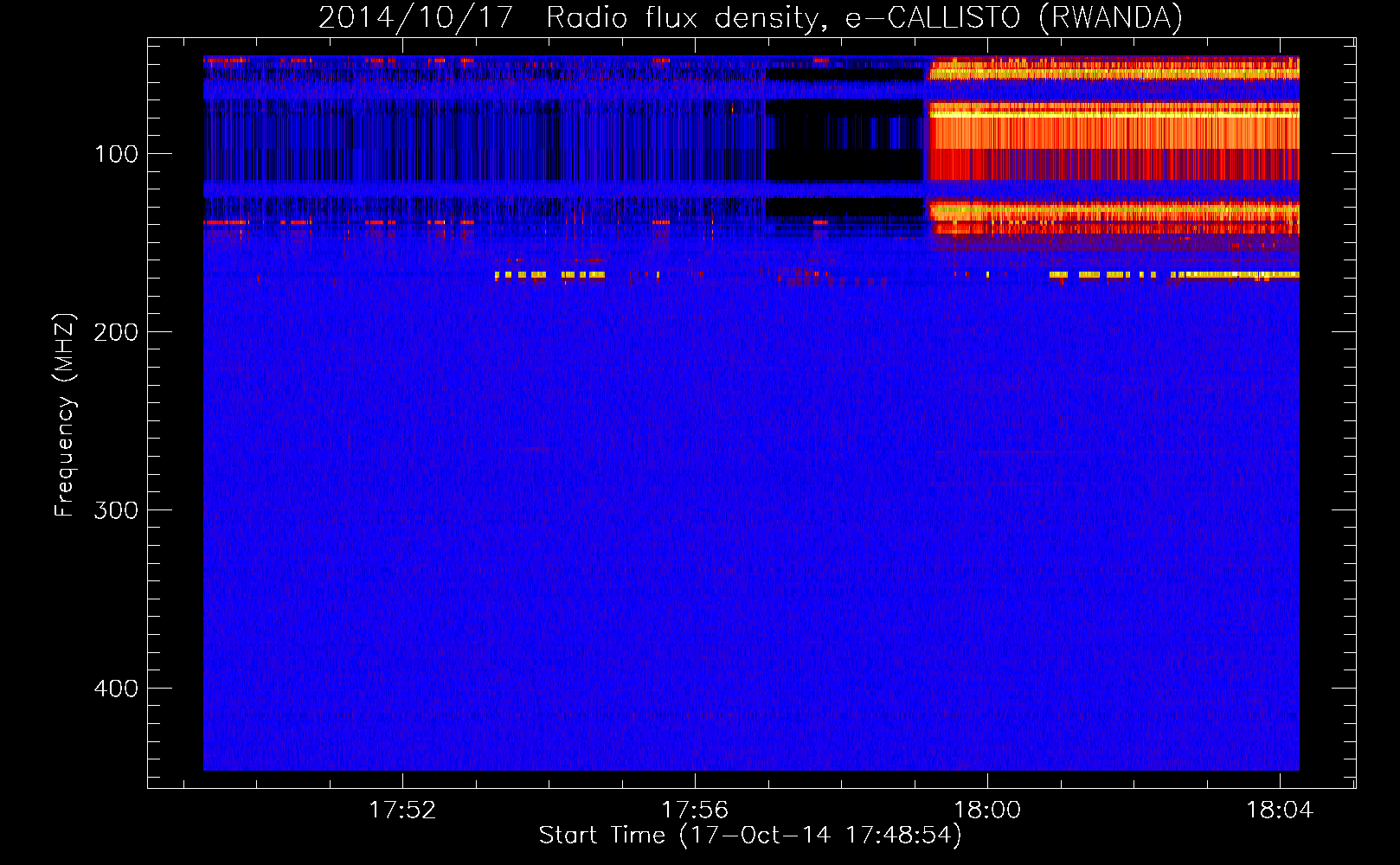
Task: Click the bright orange burst band near 100 MHz
Action: coord(1114,140)
